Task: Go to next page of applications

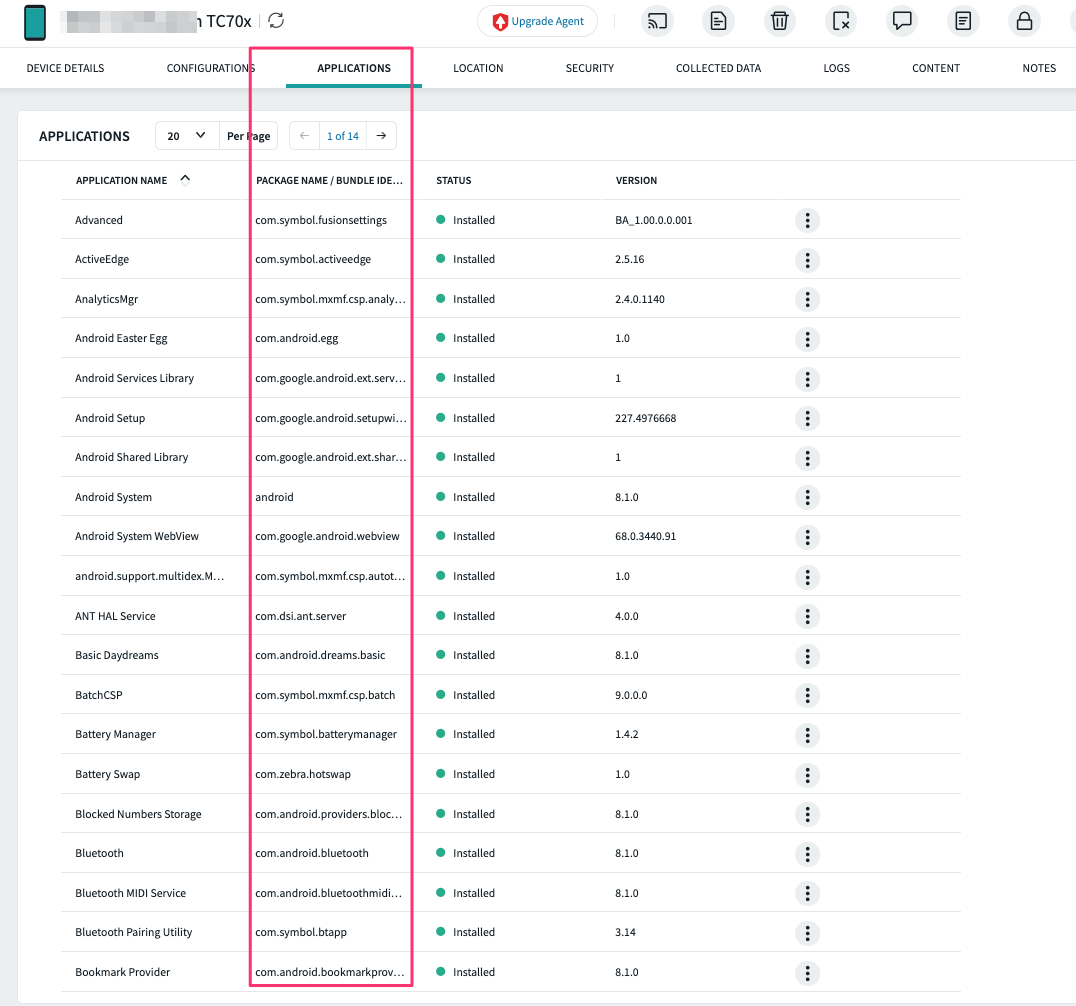Action: [381, 136]
